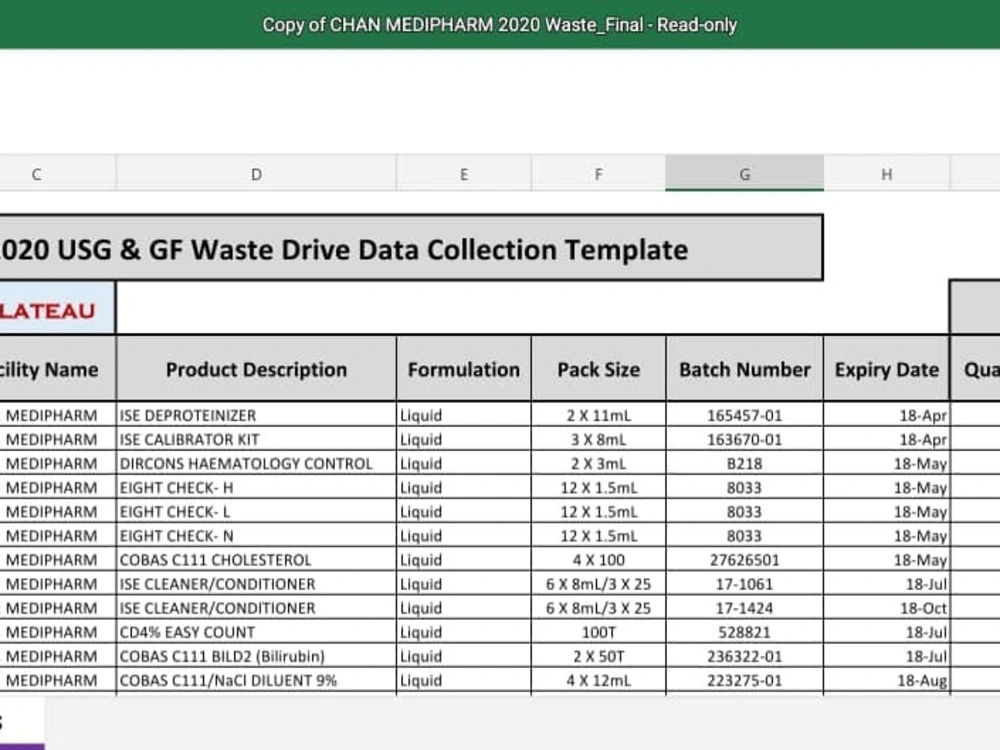Select pack size 4 X 12mL
1000x750 pixels.
click(x=598, y=680)
